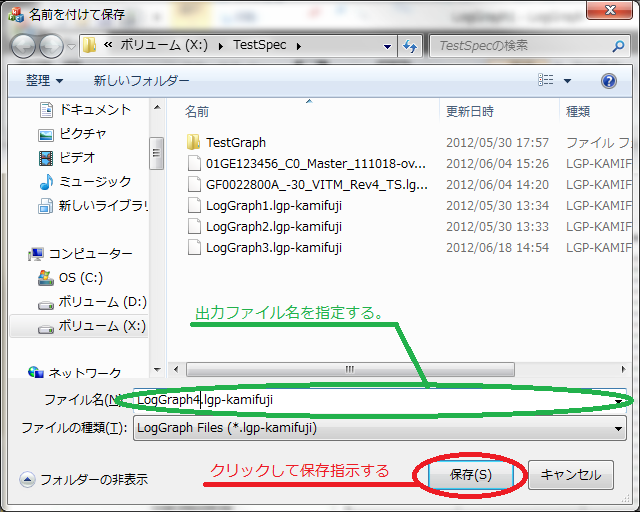Select file LogGraph3.lgp-kamifuji

pyautogui.click(x=264, y=248)
